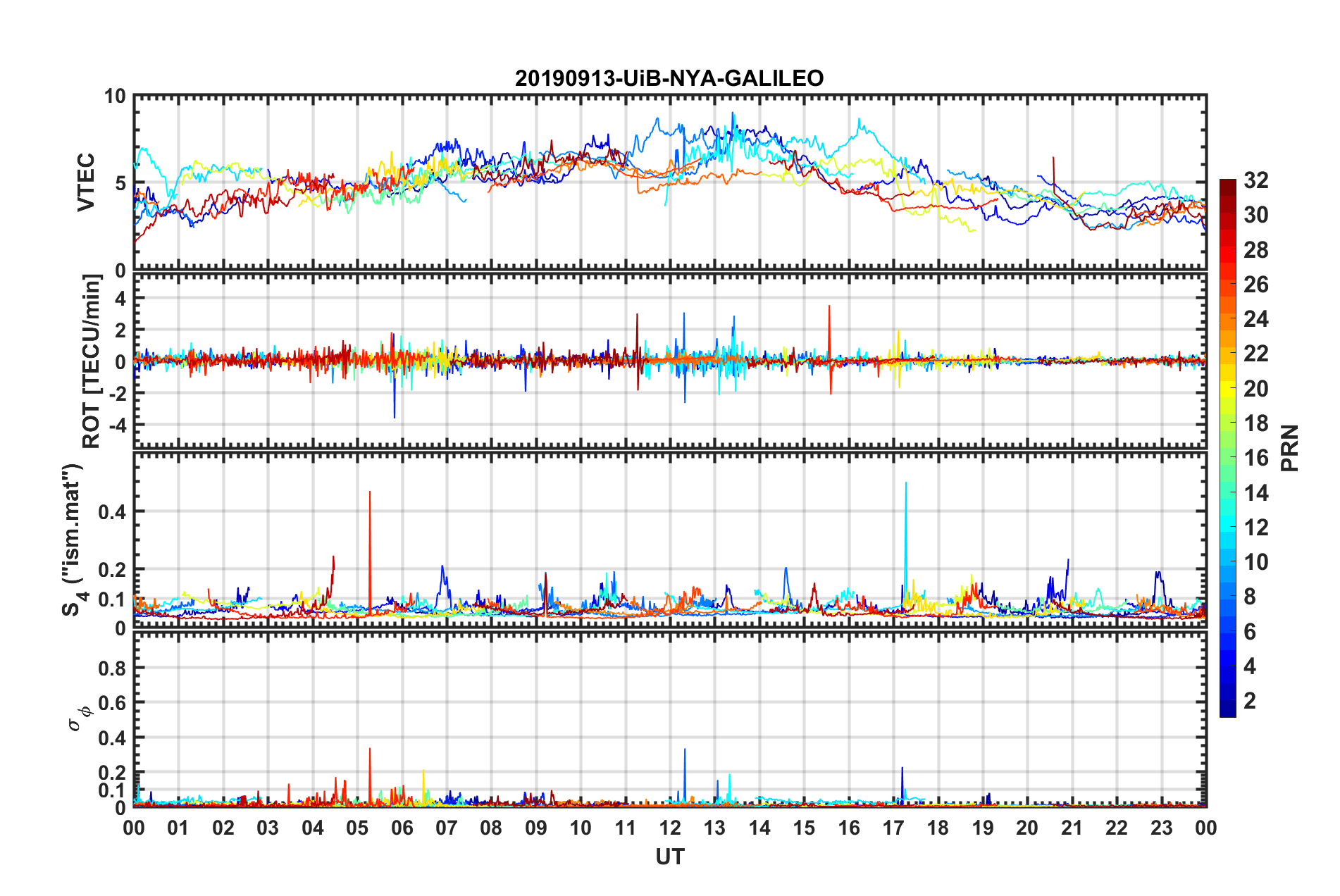Viewport: 1340px width, 896px height.
Task: Select the VTEC y-axis label
Action: (x=86, y=183)
